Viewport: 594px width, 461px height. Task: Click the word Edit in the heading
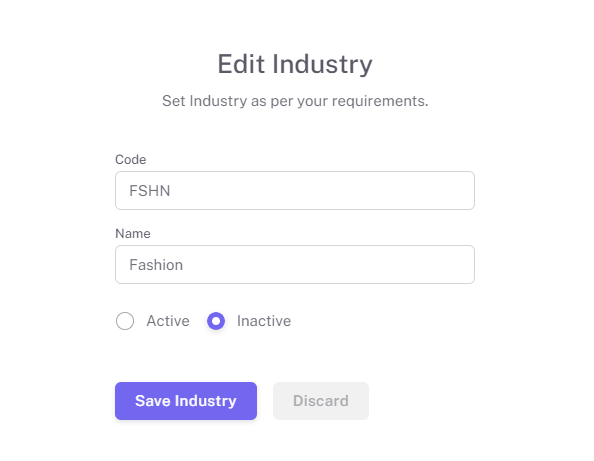pos(241,64)
